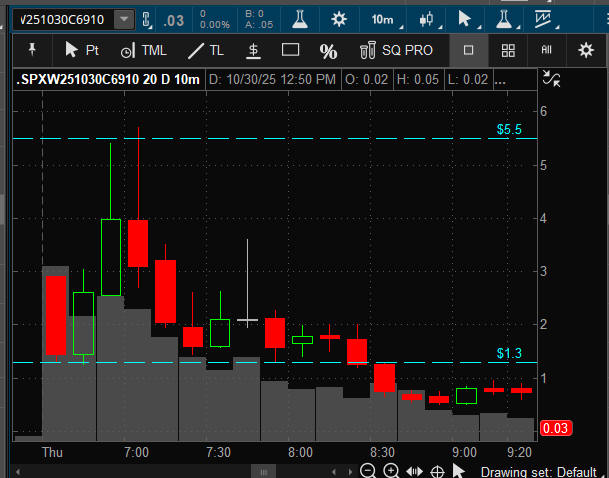Screen dimensions: 609x478
Task: Toggle single chart layout view
Action: pos(468,49)
